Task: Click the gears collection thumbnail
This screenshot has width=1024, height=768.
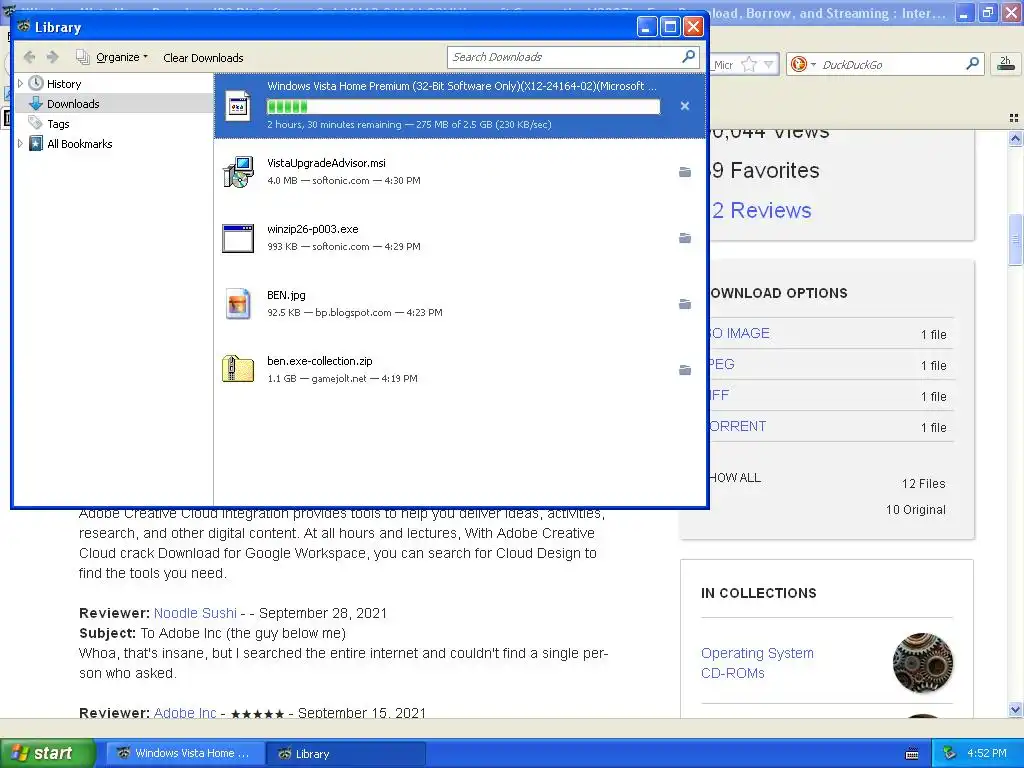Action: click(923, 662)
